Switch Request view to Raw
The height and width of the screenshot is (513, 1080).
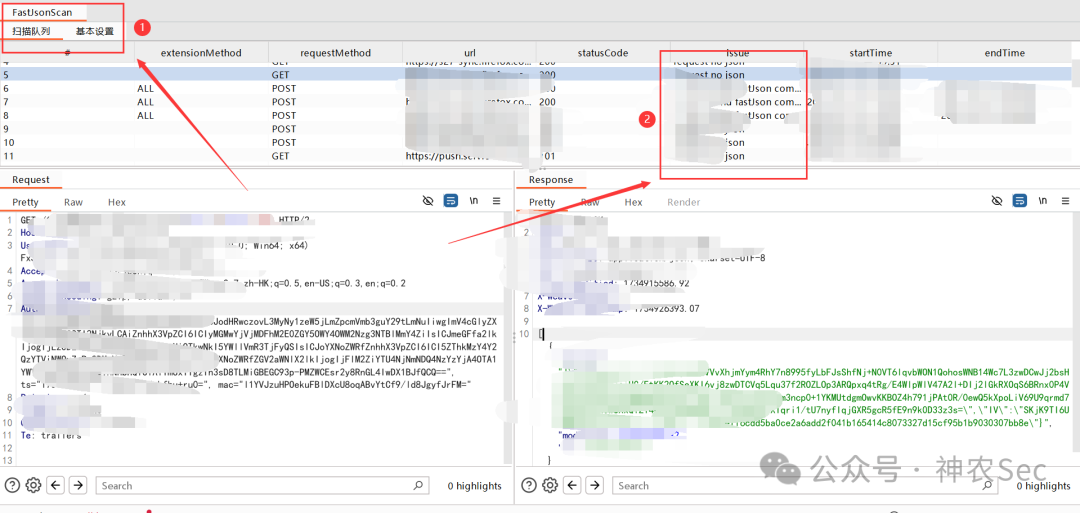(x=73, y=202)
